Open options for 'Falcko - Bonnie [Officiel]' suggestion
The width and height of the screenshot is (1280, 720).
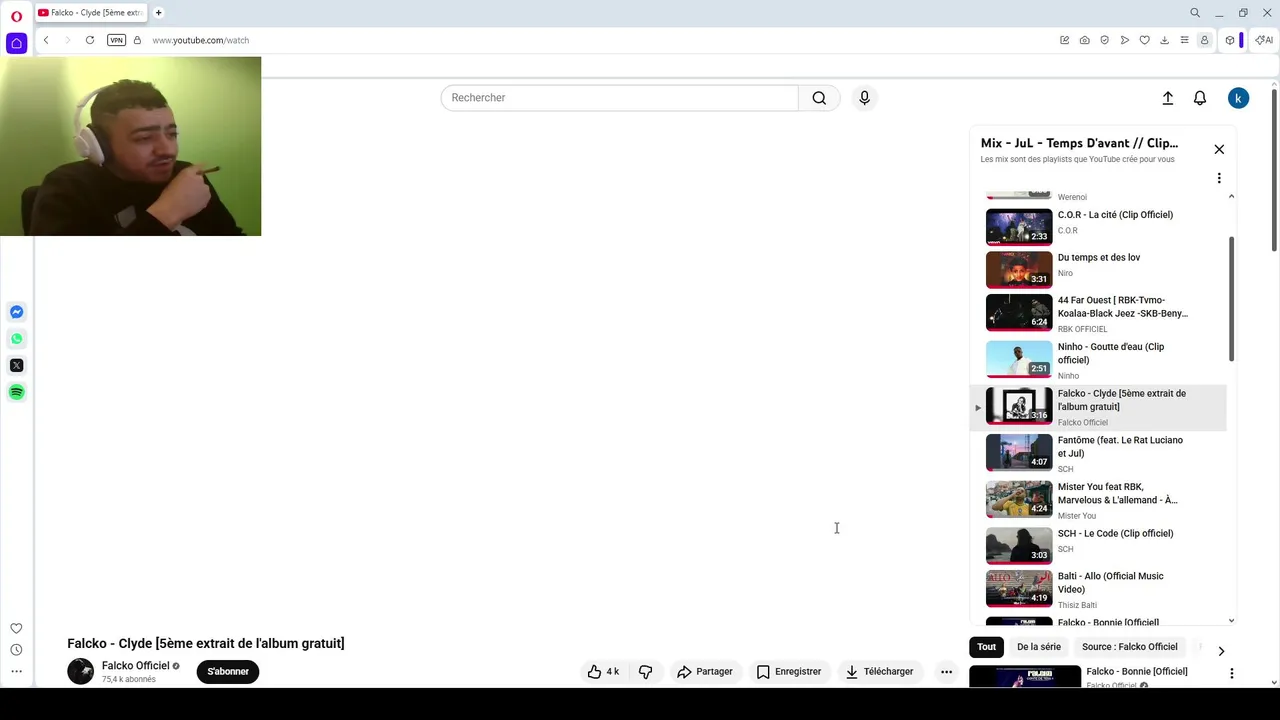click(1232, 674)
